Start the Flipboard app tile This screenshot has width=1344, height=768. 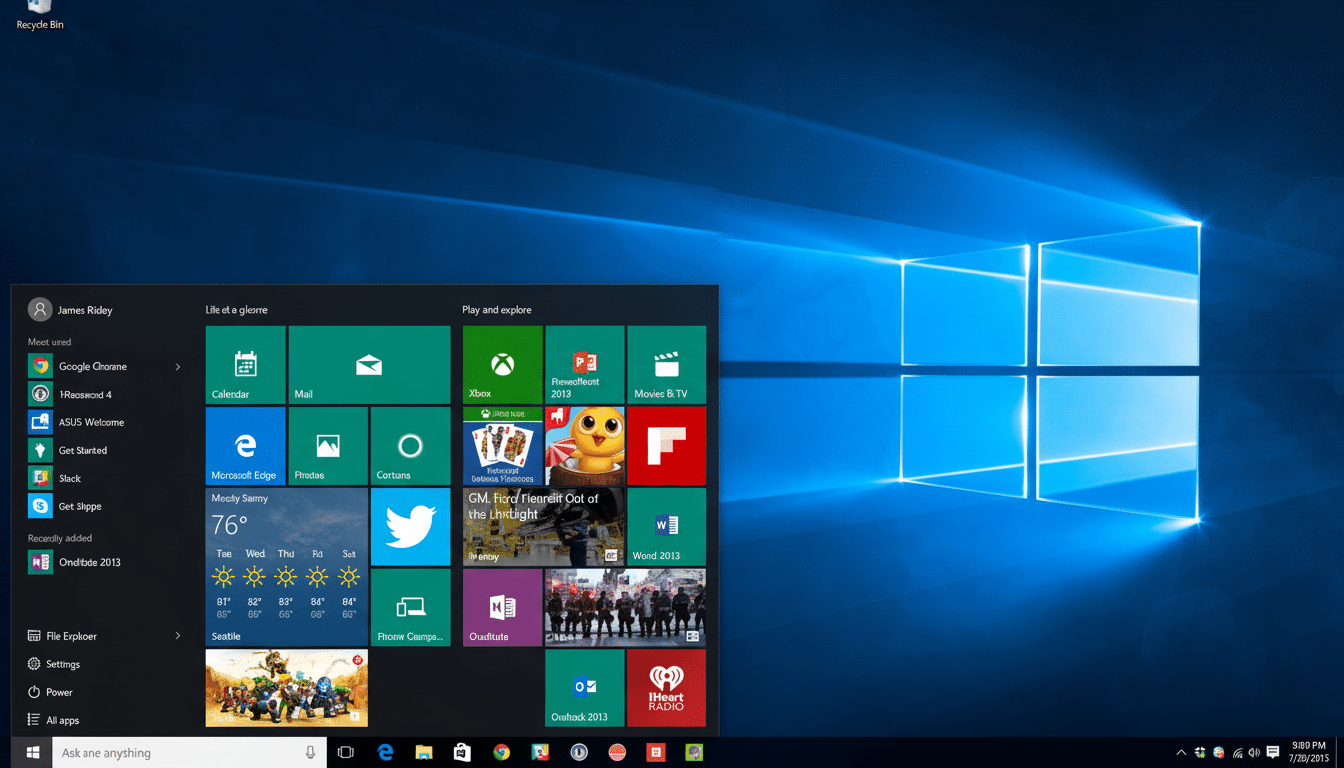666,445
